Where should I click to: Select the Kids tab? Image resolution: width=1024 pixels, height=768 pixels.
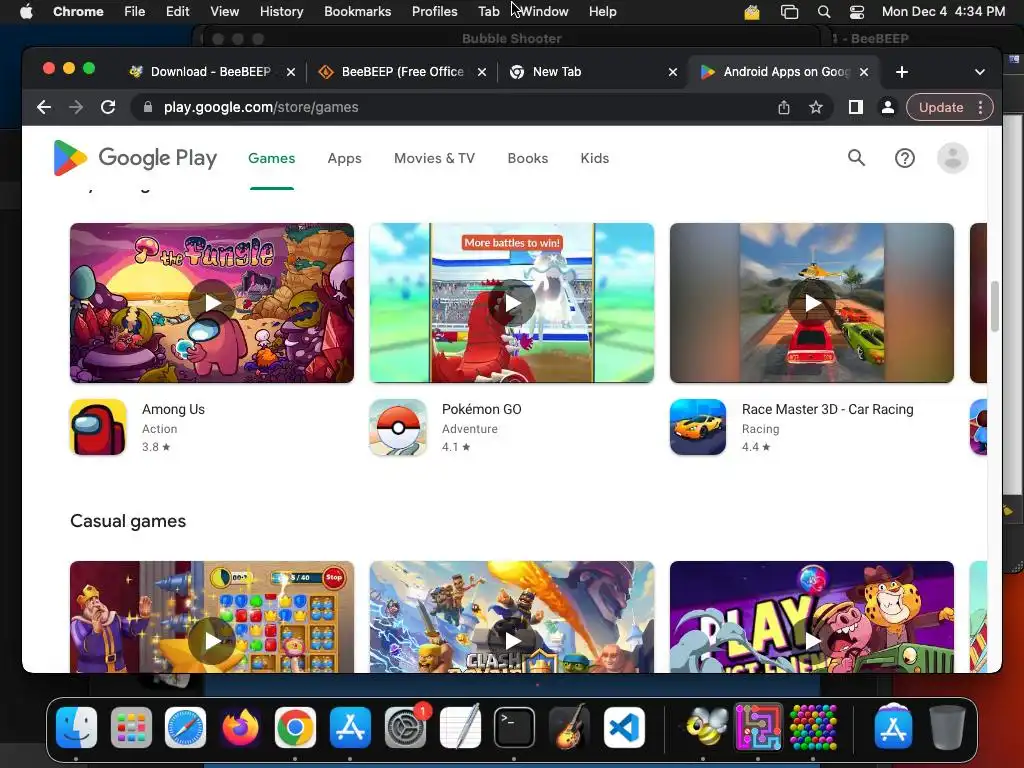[594, 158]
